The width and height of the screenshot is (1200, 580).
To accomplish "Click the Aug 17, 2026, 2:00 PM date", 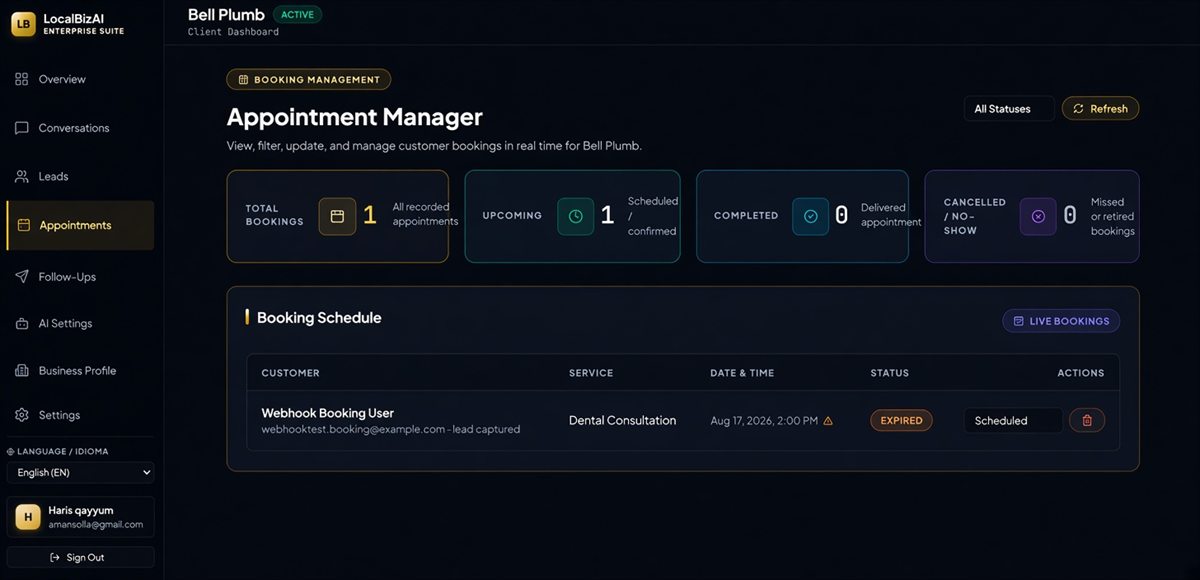I will coord(764,421).
